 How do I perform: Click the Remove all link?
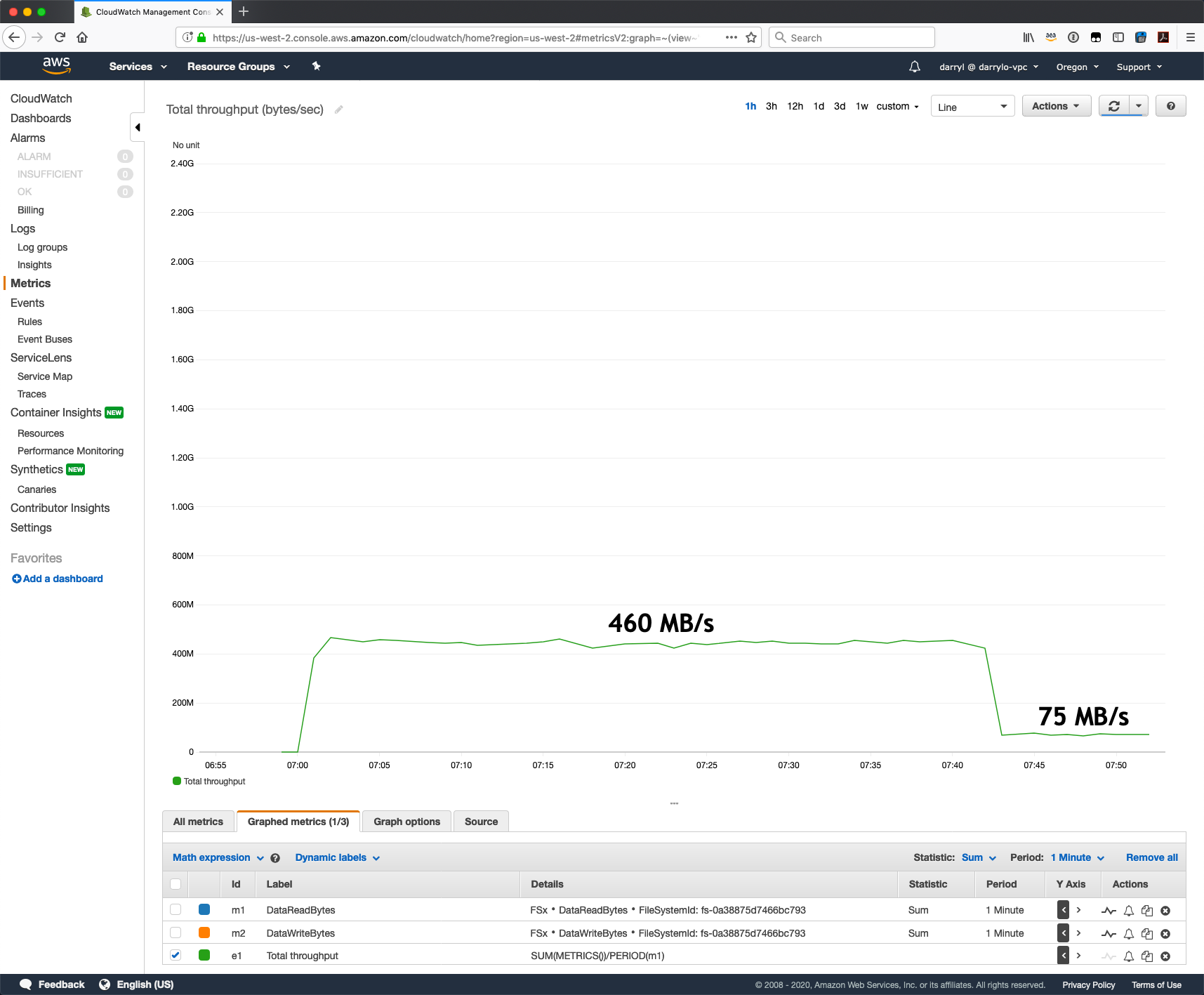tap(1151, 857)
